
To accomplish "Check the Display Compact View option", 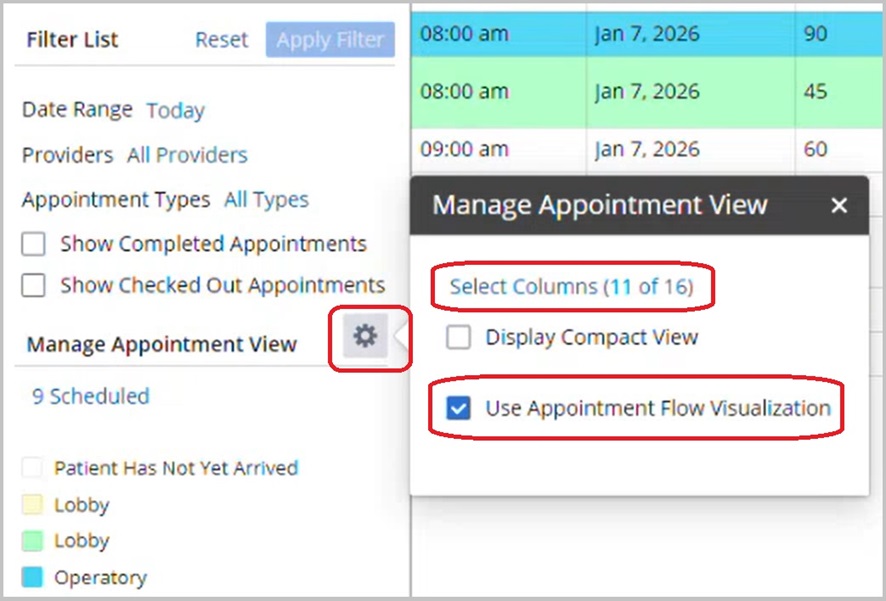I will pos(459,338).
